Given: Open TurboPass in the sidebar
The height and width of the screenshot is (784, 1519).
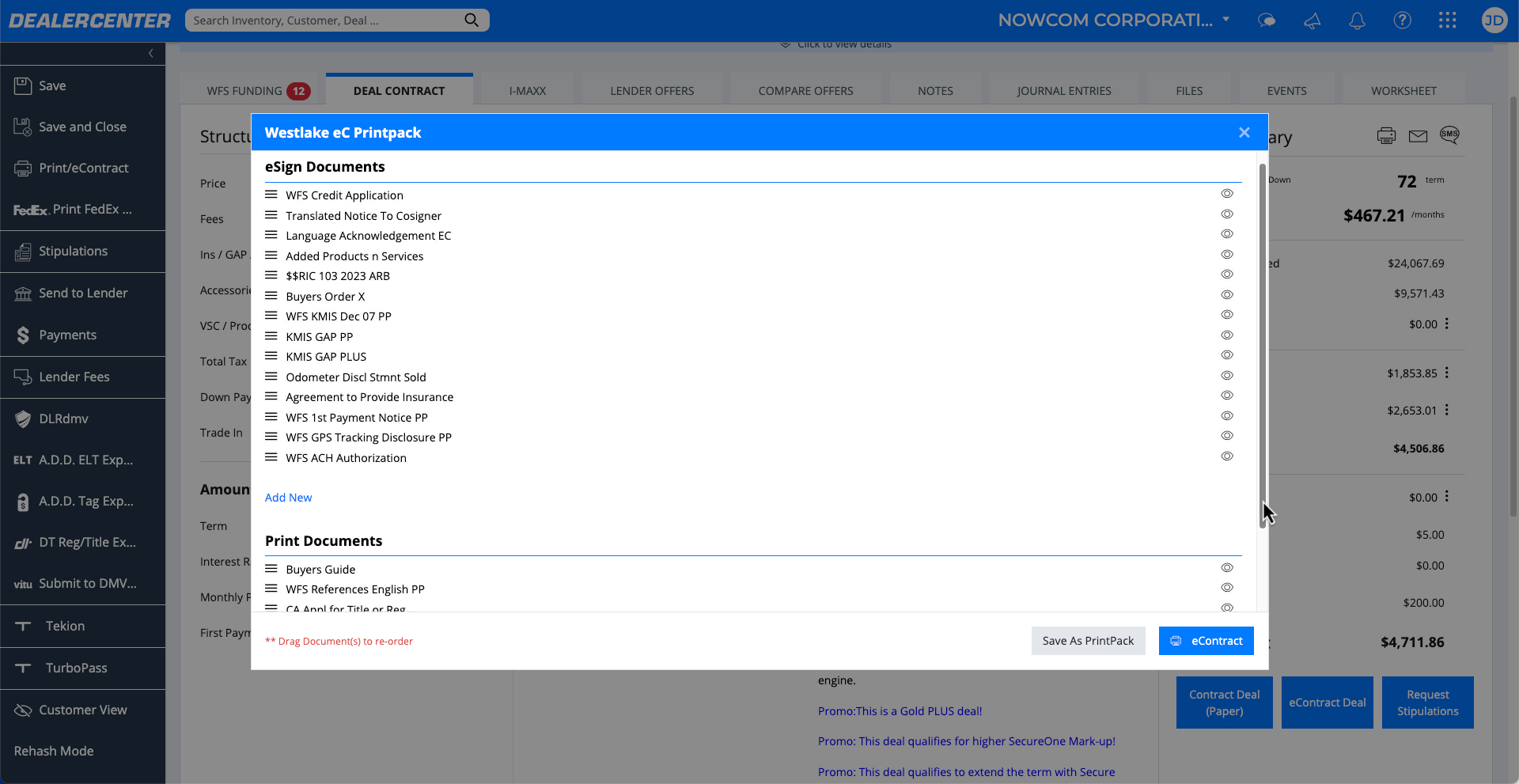Looking at the screenshot, I should coord(82,668).
